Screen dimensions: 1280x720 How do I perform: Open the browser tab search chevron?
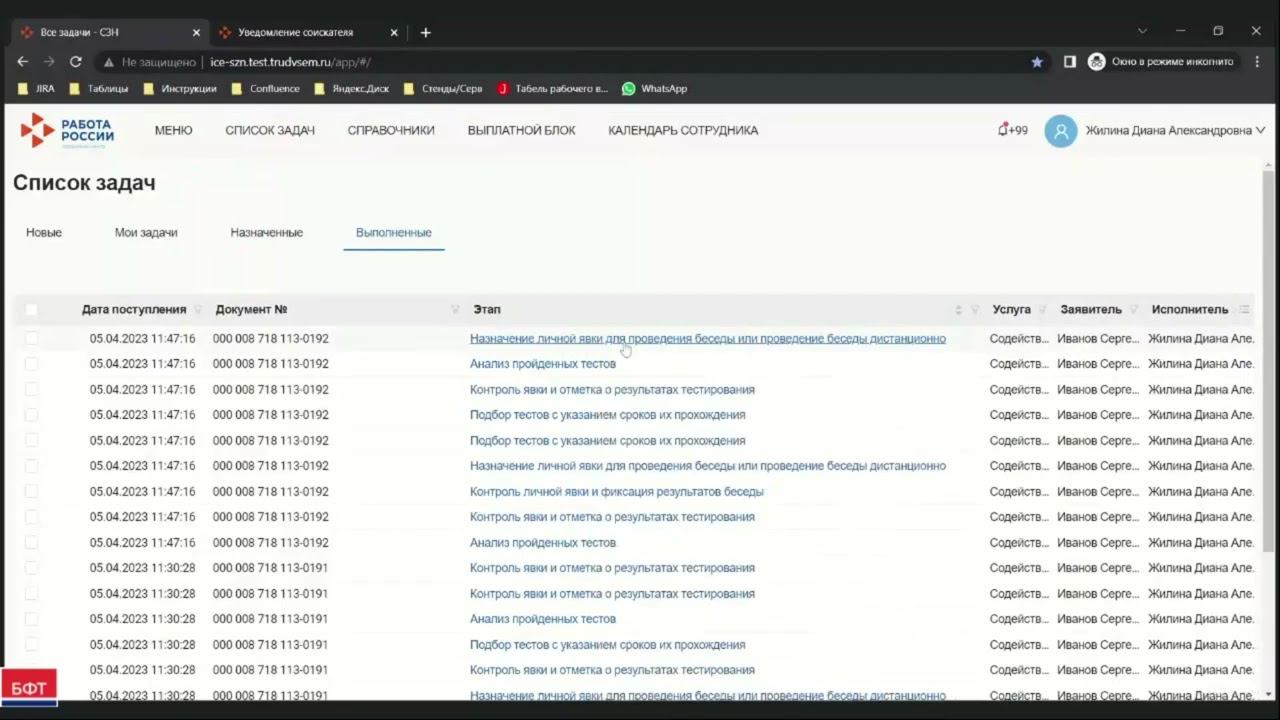tap(1142, 31)
